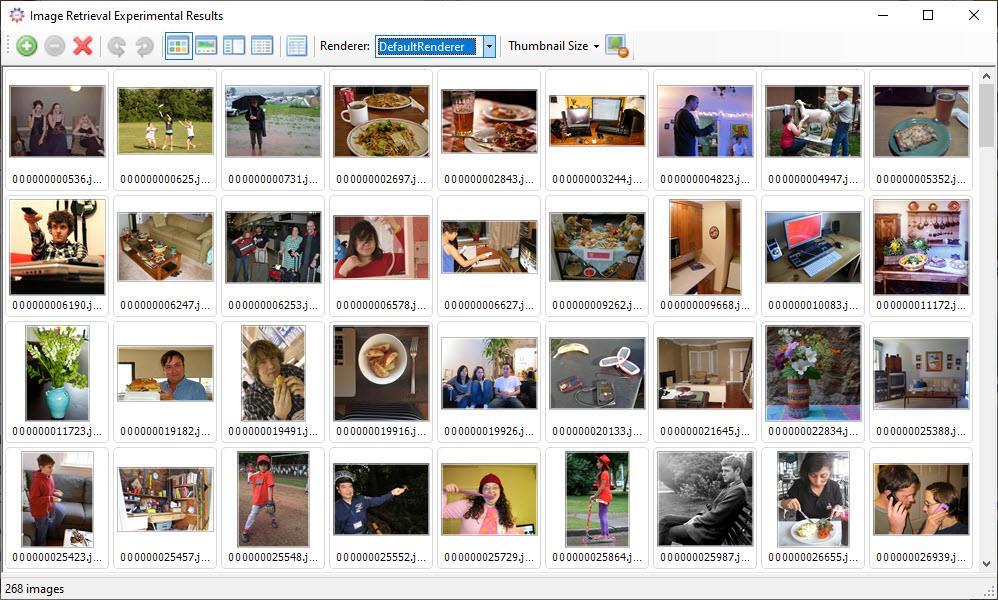Maximize the Image Retrieval window

928,15
